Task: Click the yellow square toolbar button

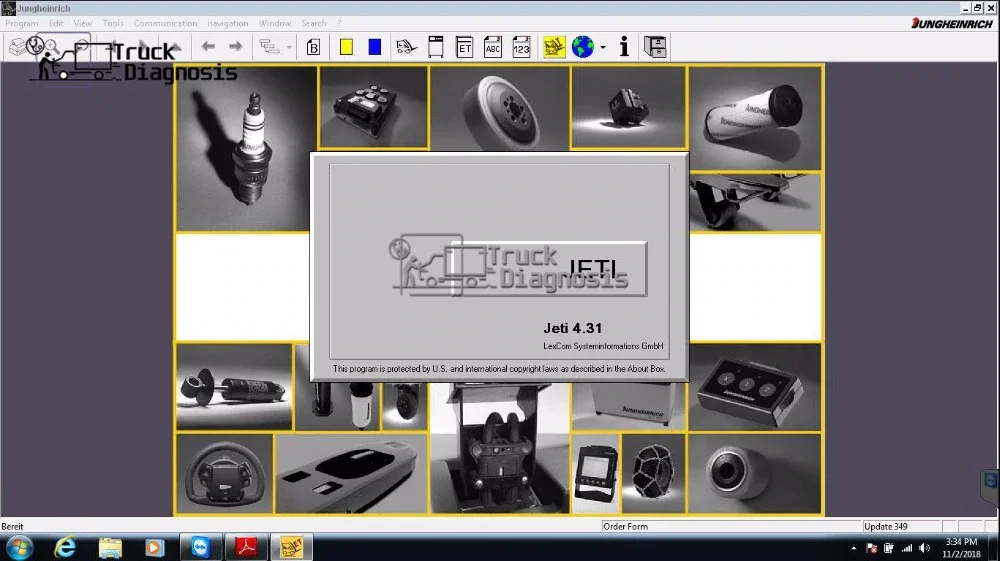Action: [346, 47]
